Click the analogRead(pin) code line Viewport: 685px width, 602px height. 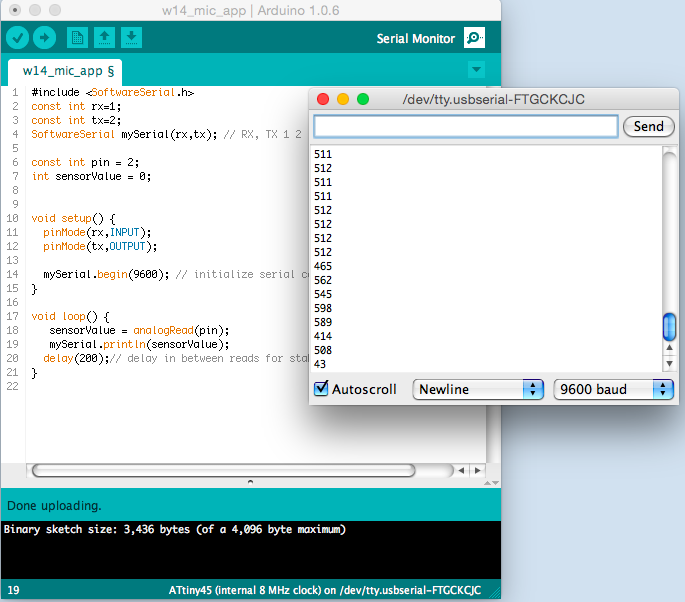[139, 330]
